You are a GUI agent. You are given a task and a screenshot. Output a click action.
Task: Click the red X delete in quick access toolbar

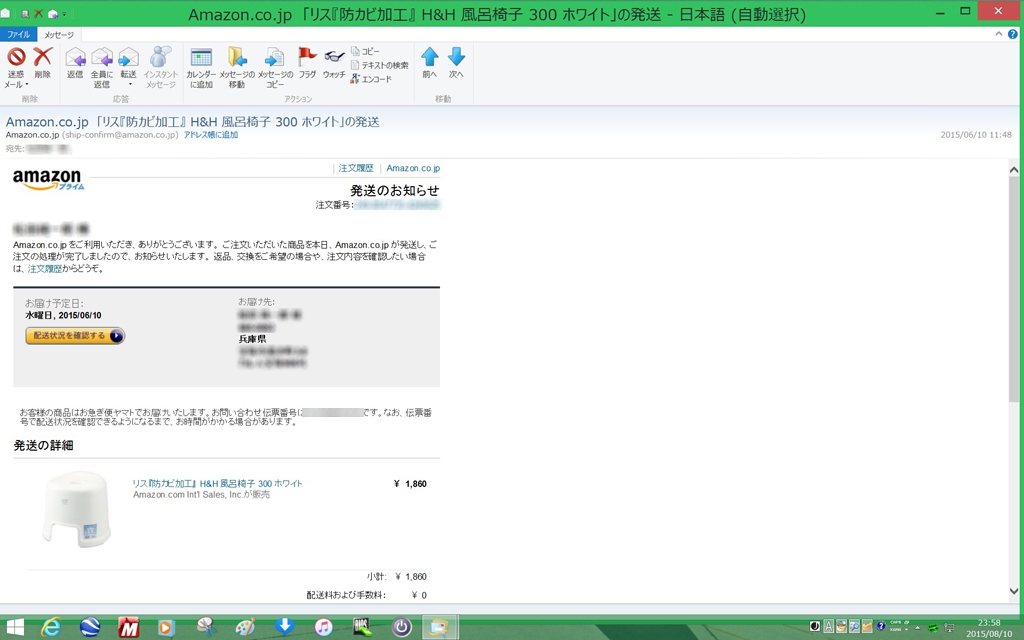coord(39,13)
